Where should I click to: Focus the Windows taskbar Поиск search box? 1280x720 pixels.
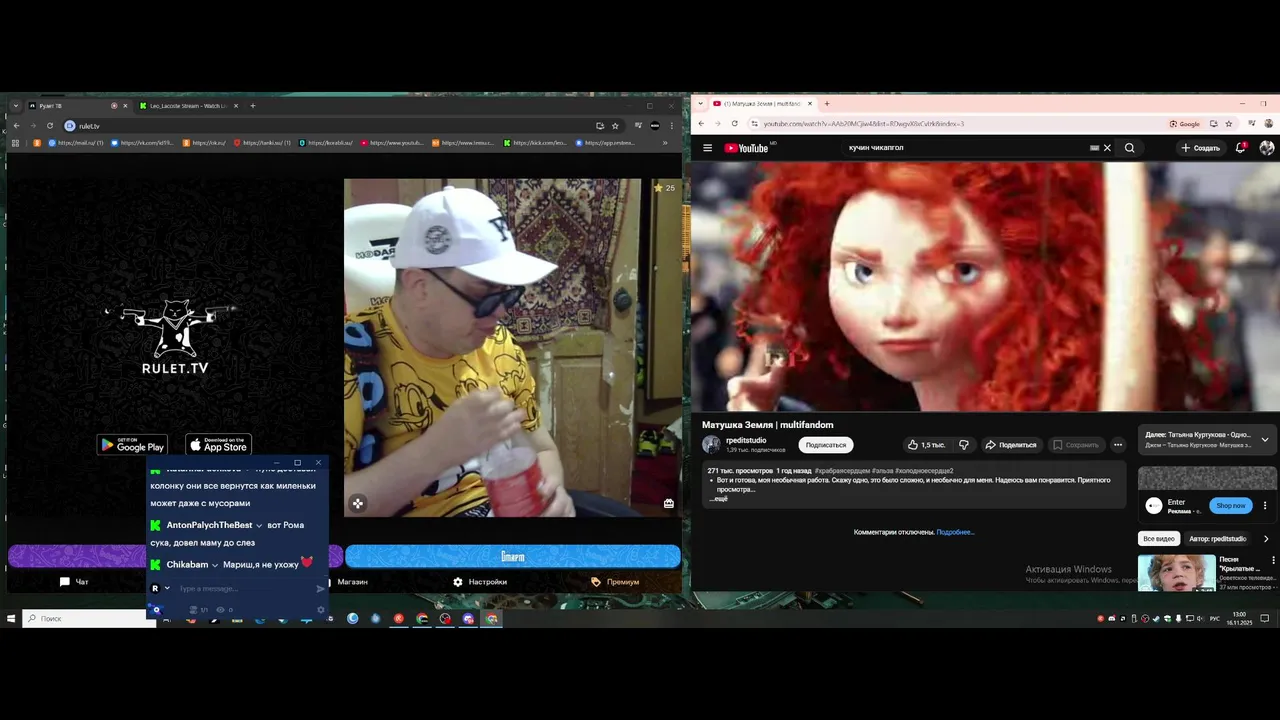[x=90, y=619]
